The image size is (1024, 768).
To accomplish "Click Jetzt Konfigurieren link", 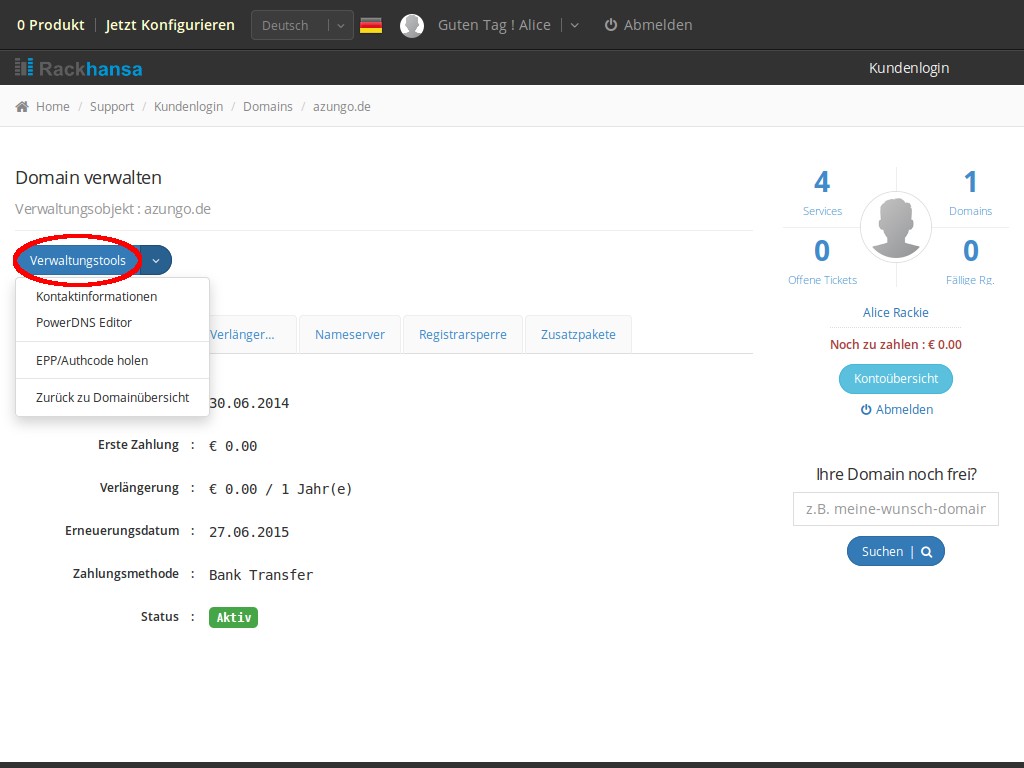I will pyautogui.click(x=170, y=25).
